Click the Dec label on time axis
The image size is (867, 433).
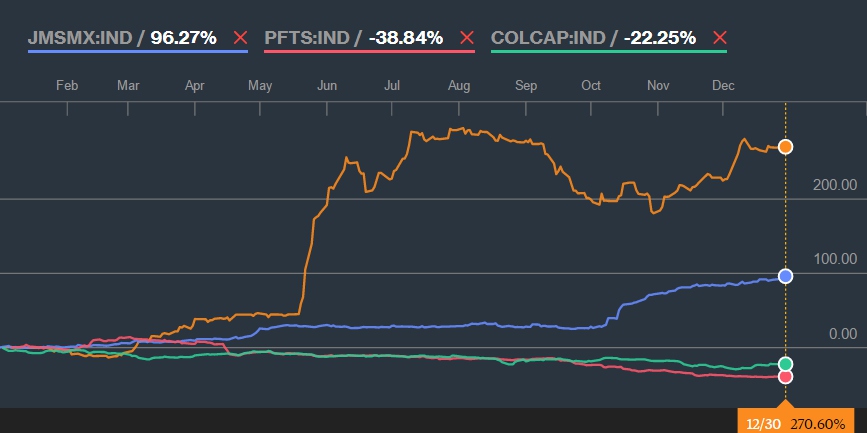723,86
